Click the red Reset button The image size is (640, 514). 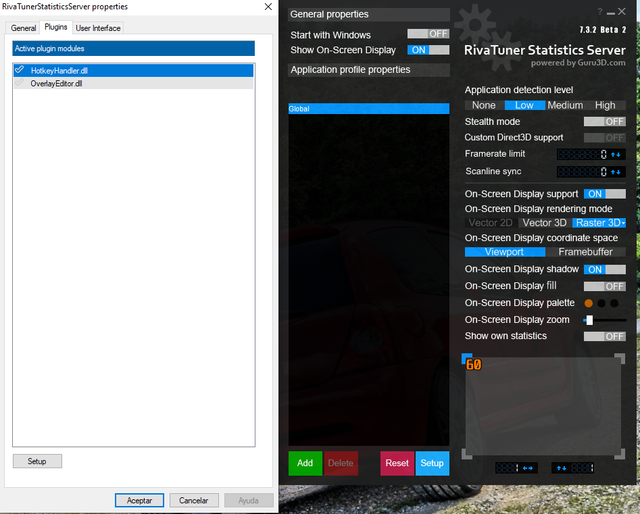click(x=397, y=463)
